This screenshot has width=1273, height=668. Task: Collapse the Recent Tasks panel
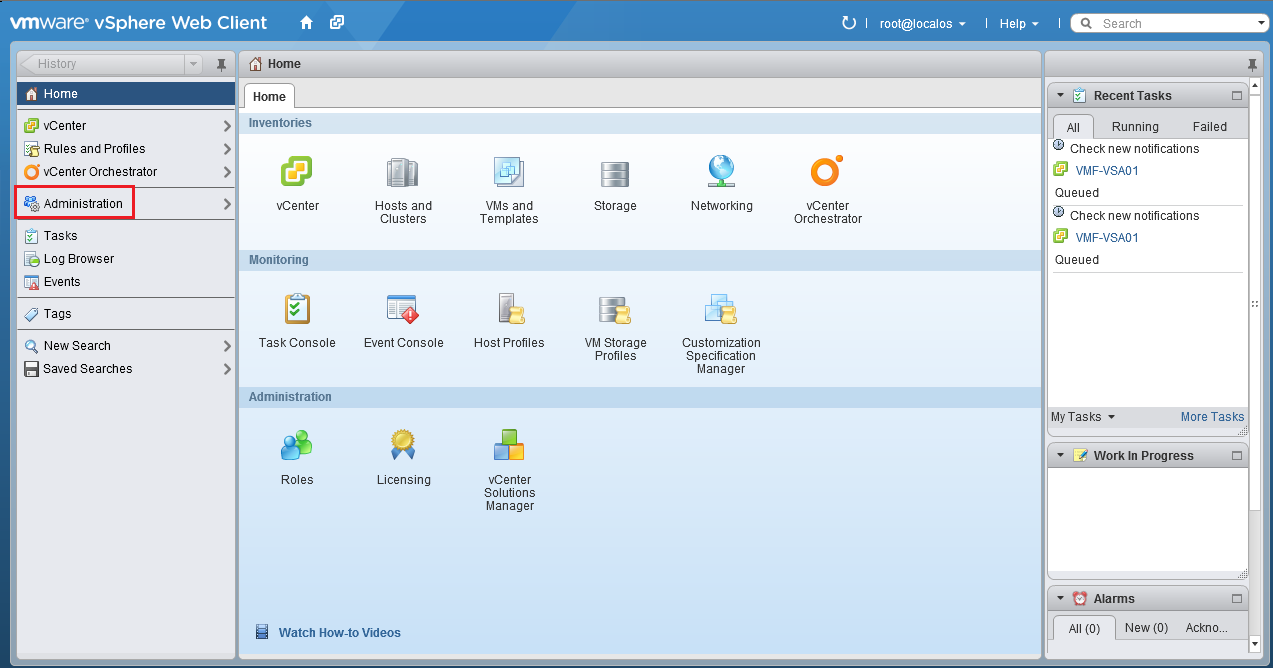(x=1060, y=96)
